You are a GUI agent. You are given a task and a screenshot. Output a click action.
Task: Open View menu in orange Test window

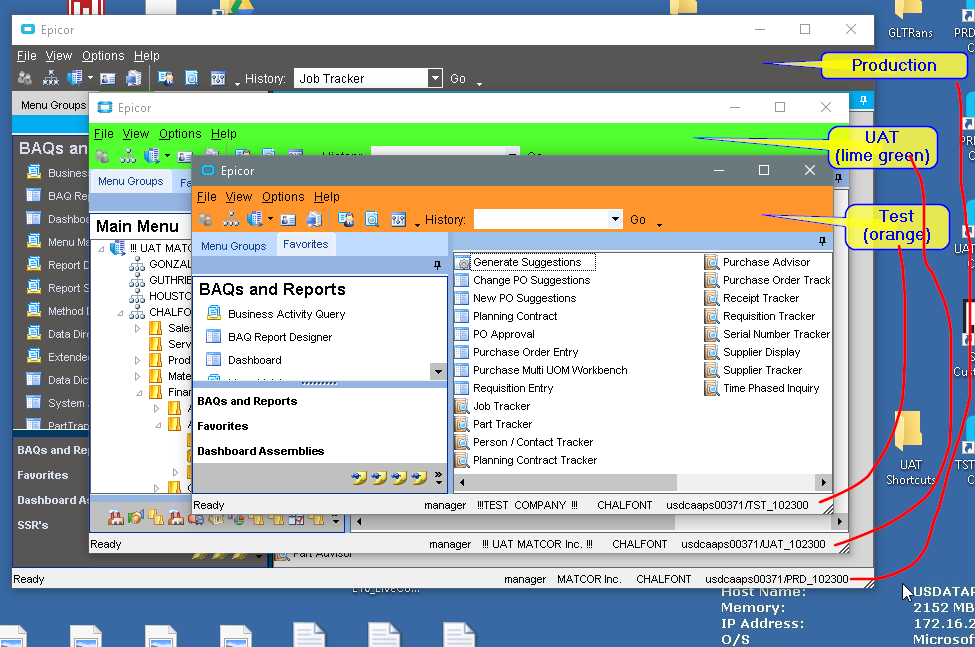tap(239, 197)
